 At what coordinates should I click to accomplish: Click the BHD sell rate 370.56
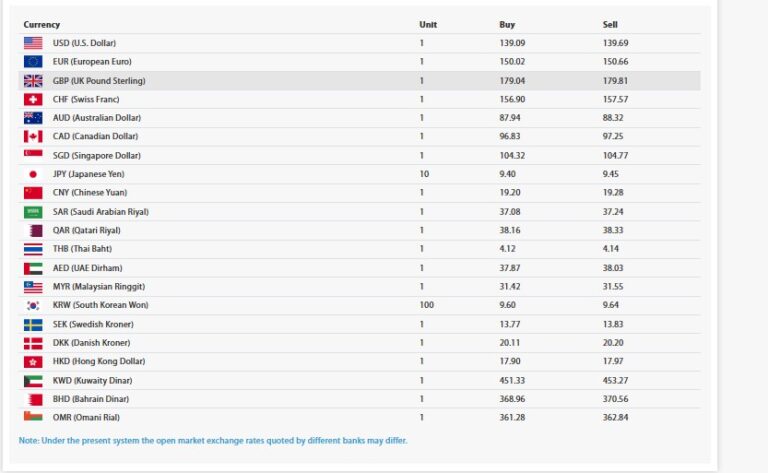[615, 399]
